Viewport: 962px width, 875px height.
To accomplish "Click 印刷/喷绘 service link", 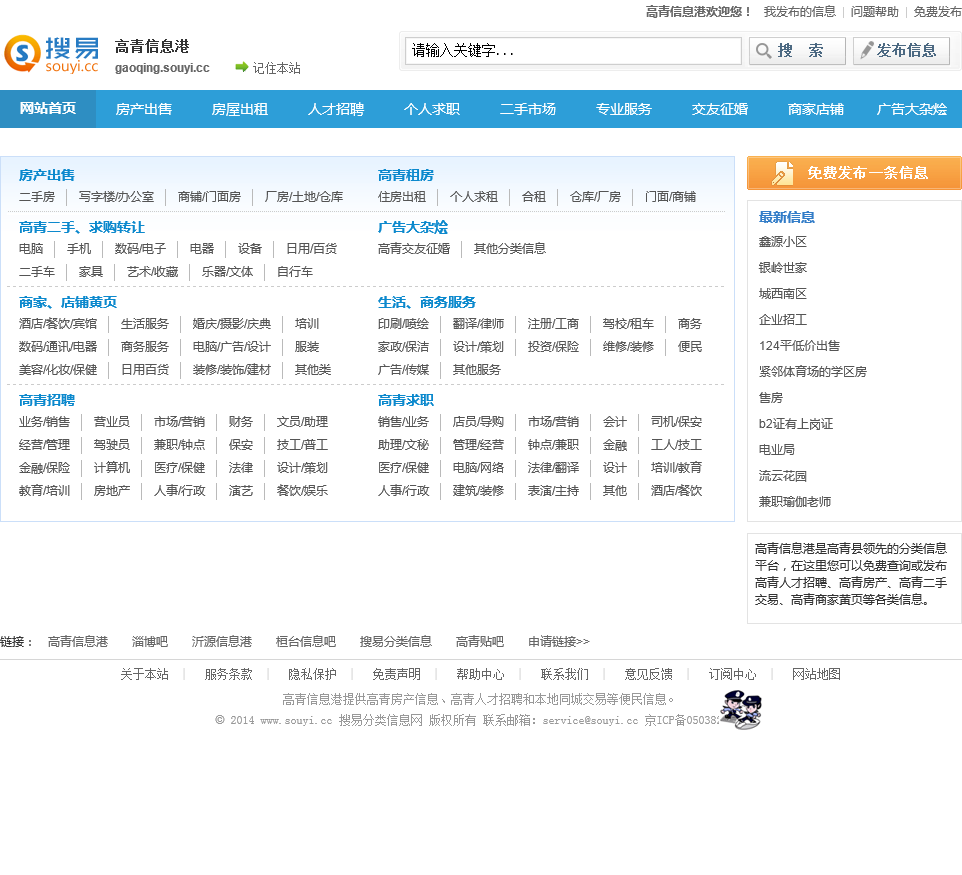I will 403,324.
